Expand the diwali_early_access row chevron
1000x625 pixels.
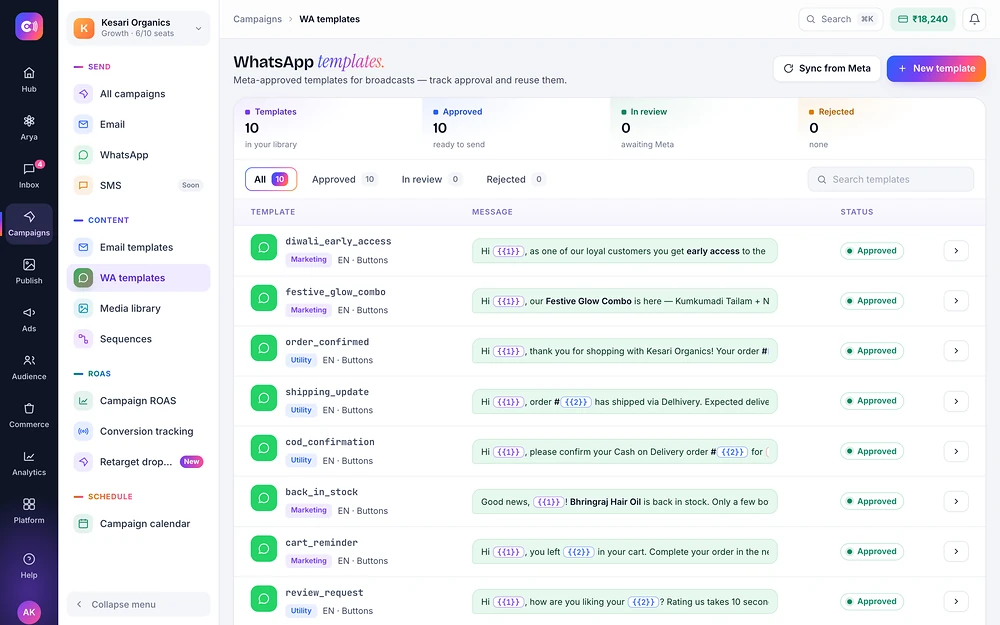pyautogui.click(x=956, y=251)
